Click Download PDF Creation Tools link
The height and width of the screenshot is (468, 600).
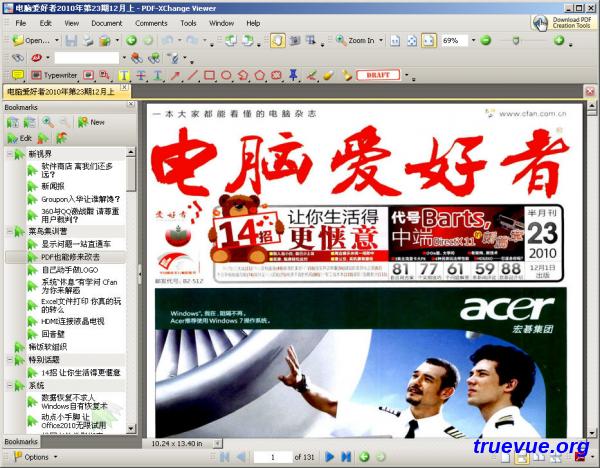coord(562,23)
